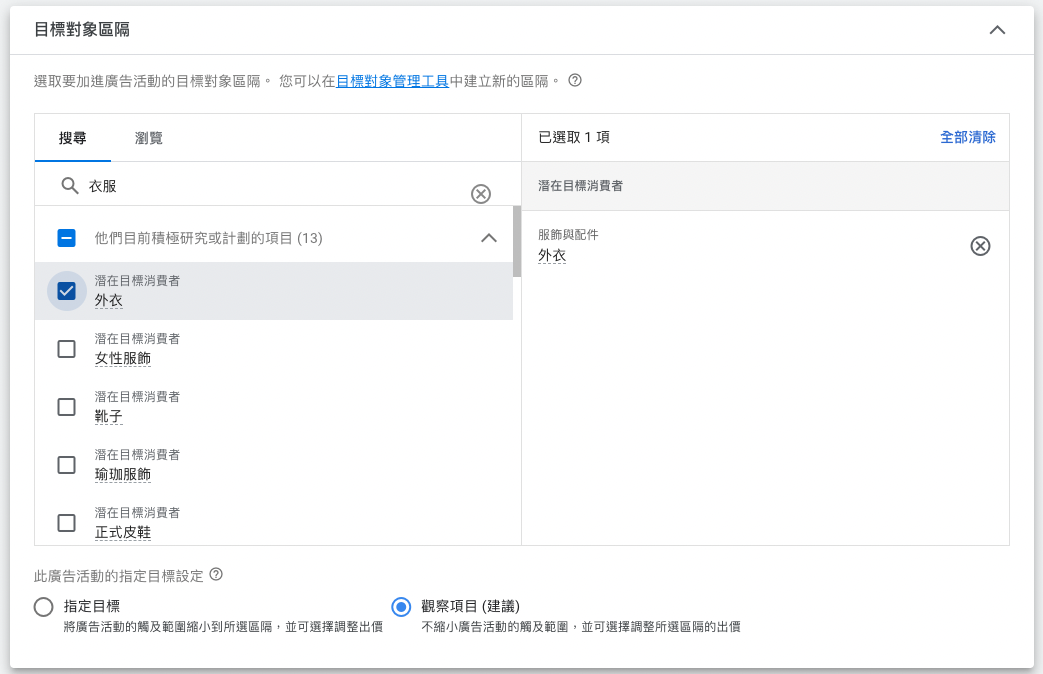Check the 女性服飾 checkbox
The image size is (1043, 674).
click(67, 349)
